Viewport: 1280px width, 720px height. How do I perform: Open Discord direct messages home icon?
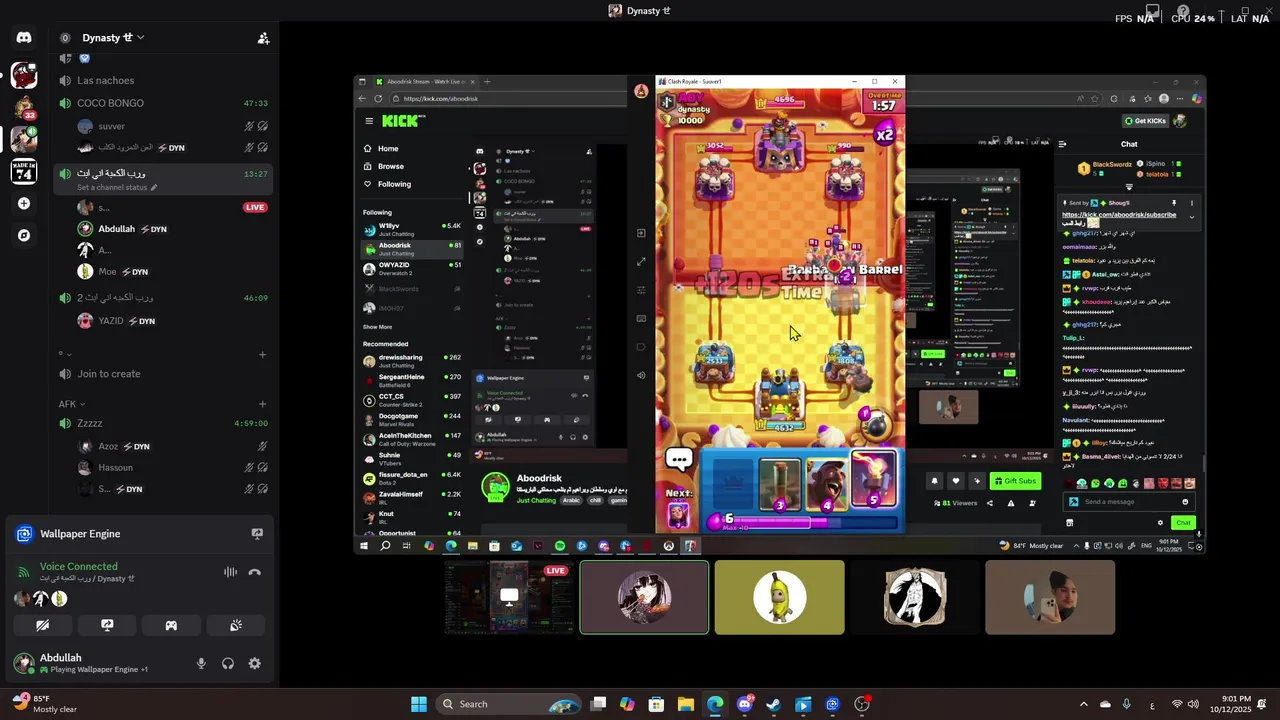point(24,38)
